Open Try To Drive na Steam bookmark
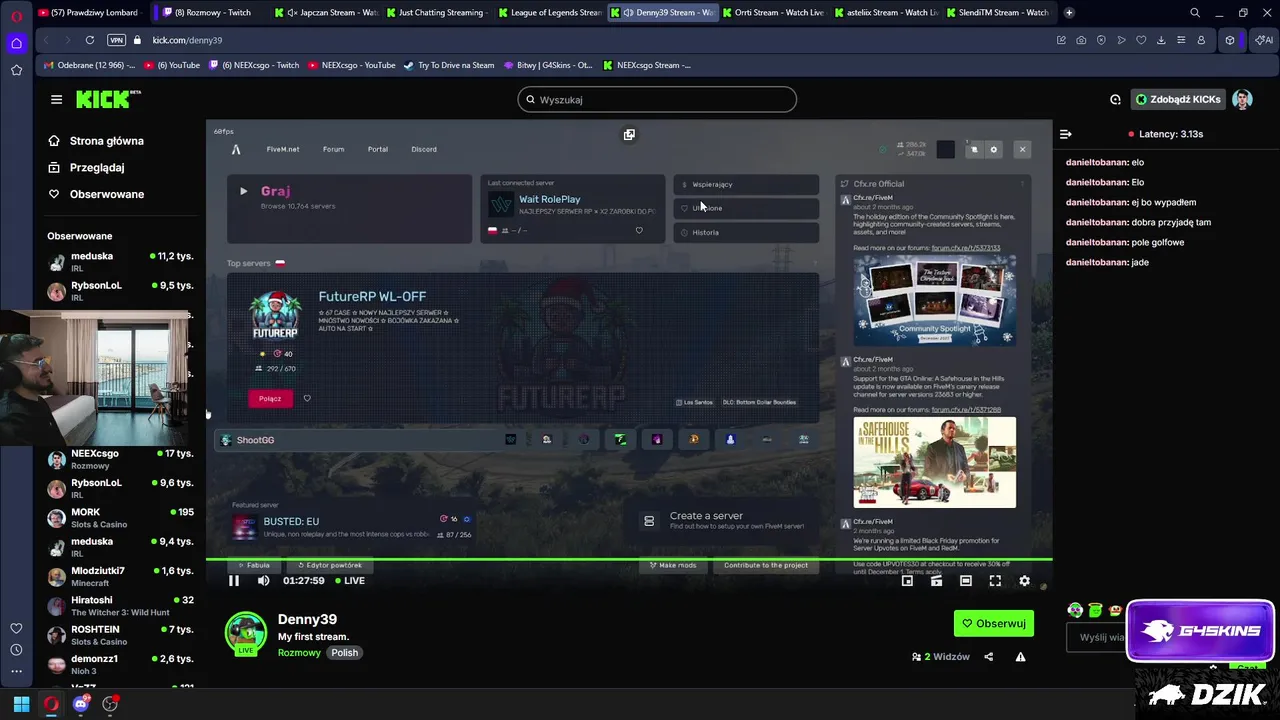This screenshot has width=1280, height=720. click(x=449, y=65)
